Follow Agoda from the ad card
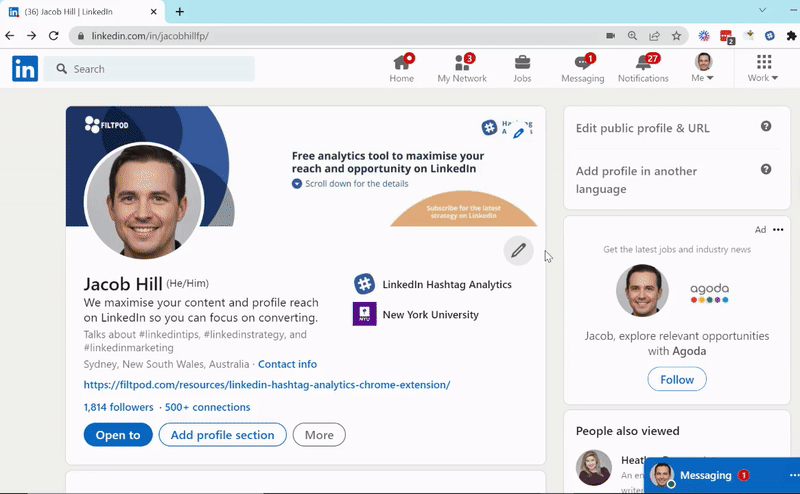 pos(677,379)
